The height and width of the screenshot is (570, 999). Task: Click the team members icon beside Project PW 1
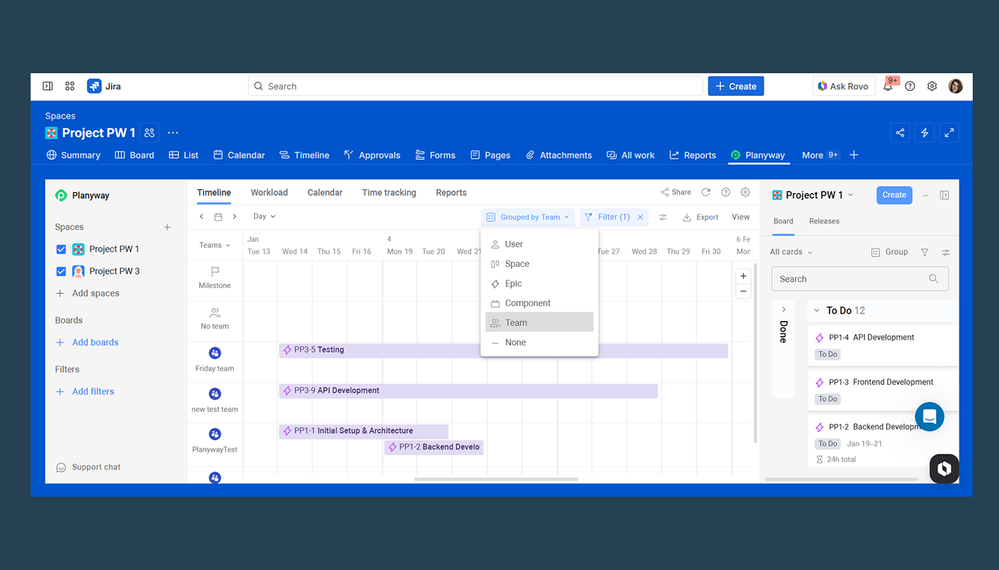click(149, 132)
